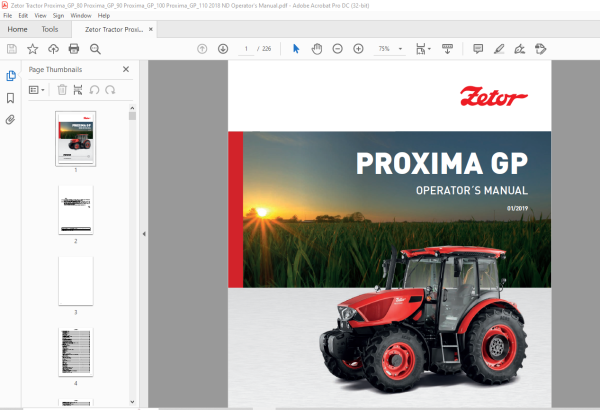Open the Attachments paperclip panel
This screenshot has width=600, height=410.
coord(10,120)
